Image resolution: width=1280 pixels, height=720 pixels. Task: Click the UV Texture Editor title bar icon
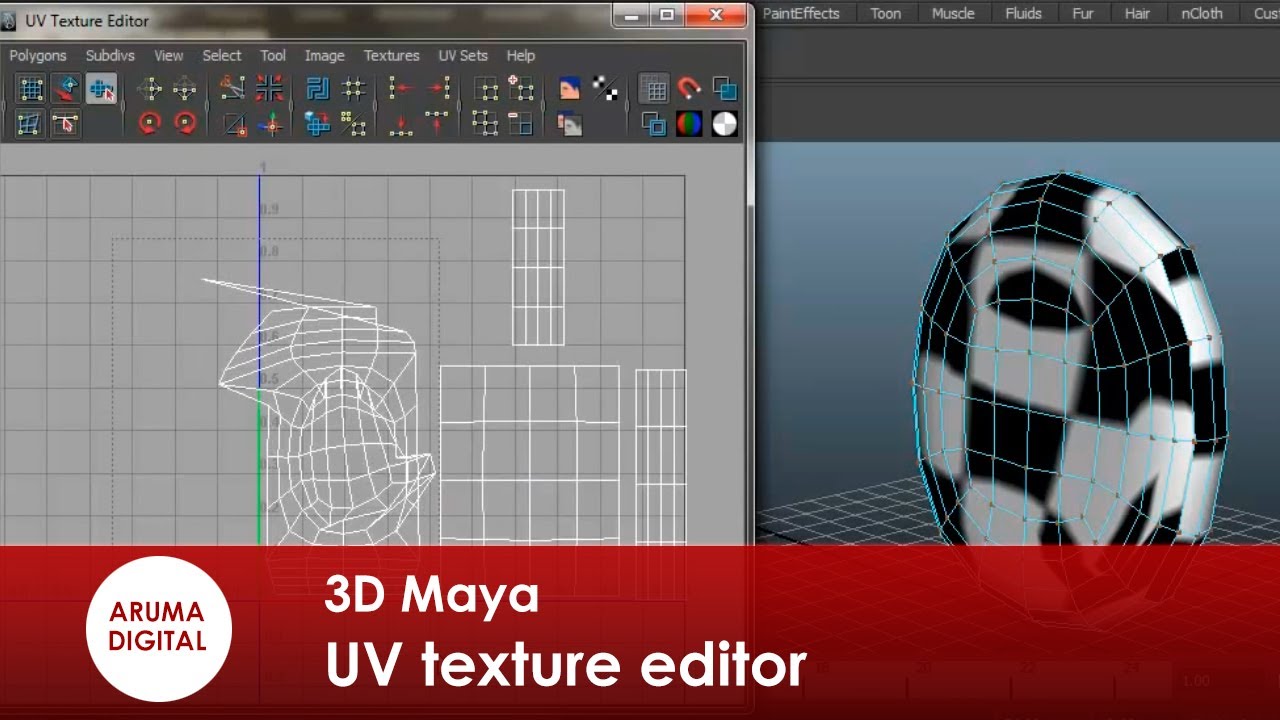point(9,20)
